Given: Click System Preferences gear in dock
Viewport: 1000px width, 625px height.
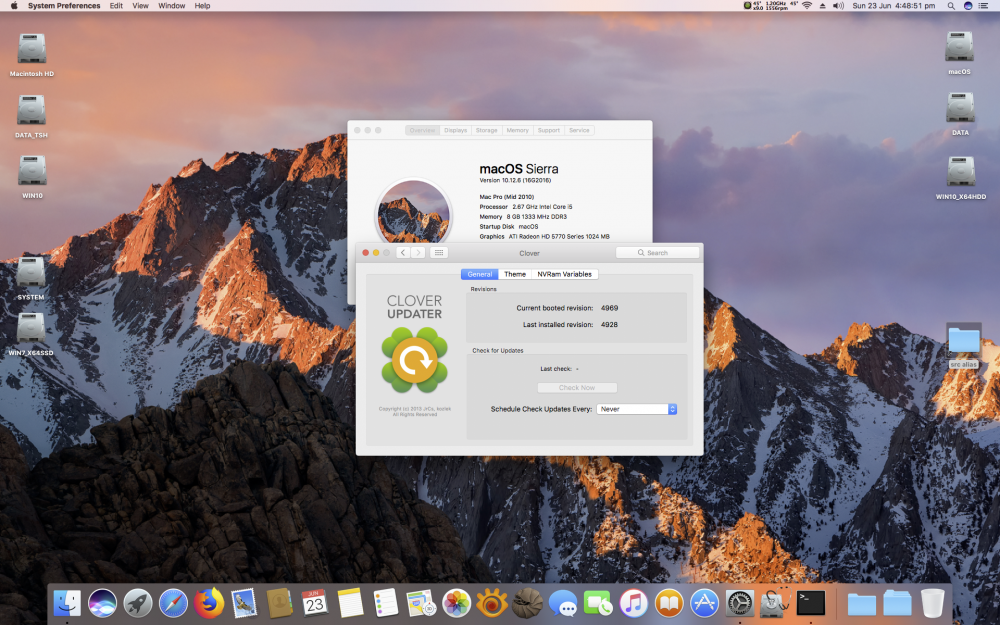Looking at the screenshot, I should point(740,603).
